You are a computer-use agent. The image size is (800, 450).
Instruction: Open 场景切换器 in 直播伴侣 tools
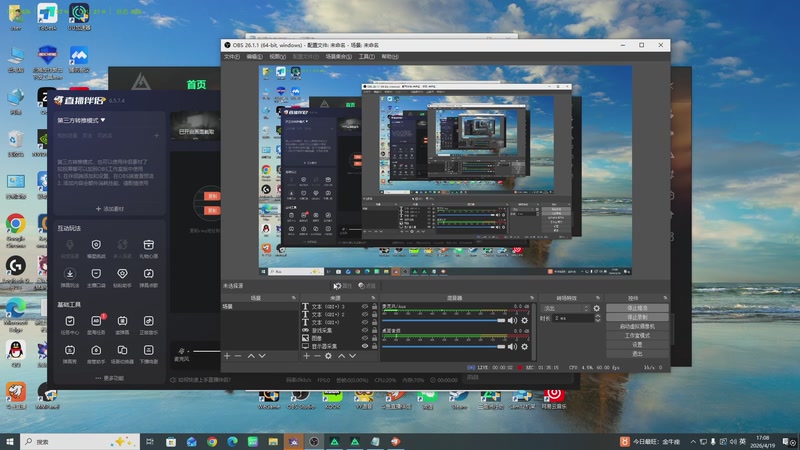coord(122,354)
